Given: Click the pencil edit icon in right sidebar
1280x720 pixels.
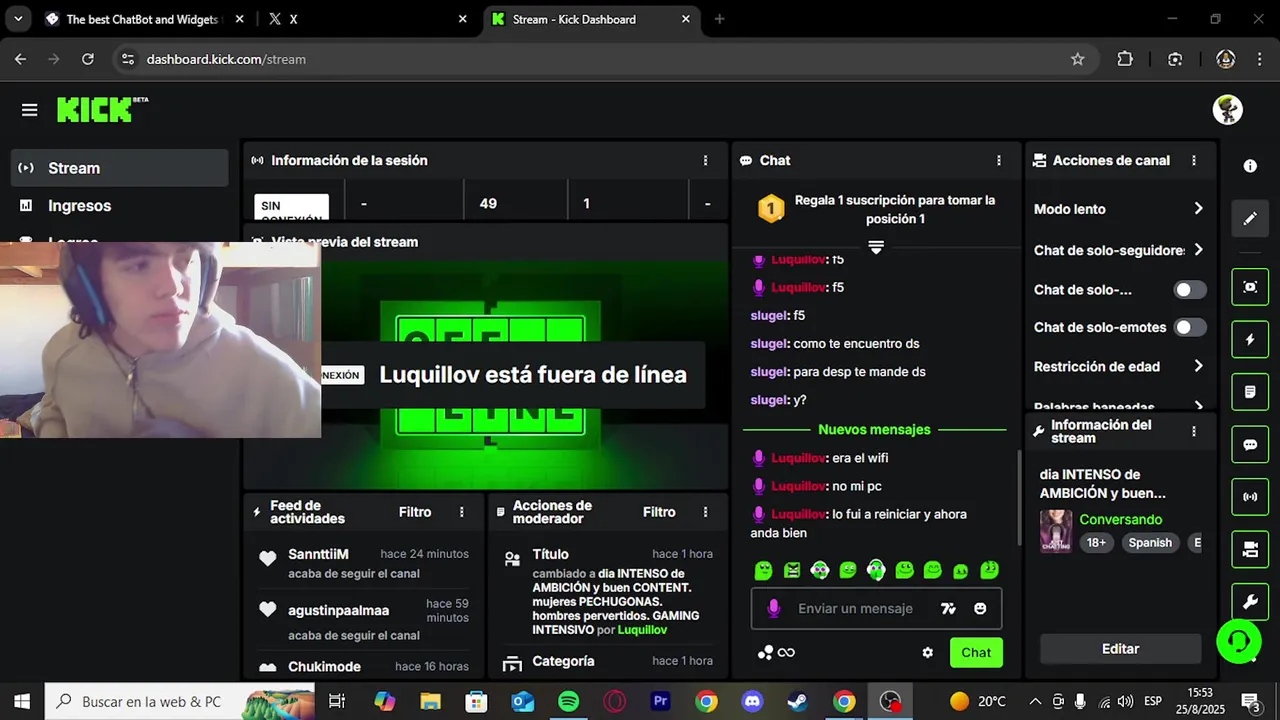Looking at the screenshot, I should (1250, 218).
